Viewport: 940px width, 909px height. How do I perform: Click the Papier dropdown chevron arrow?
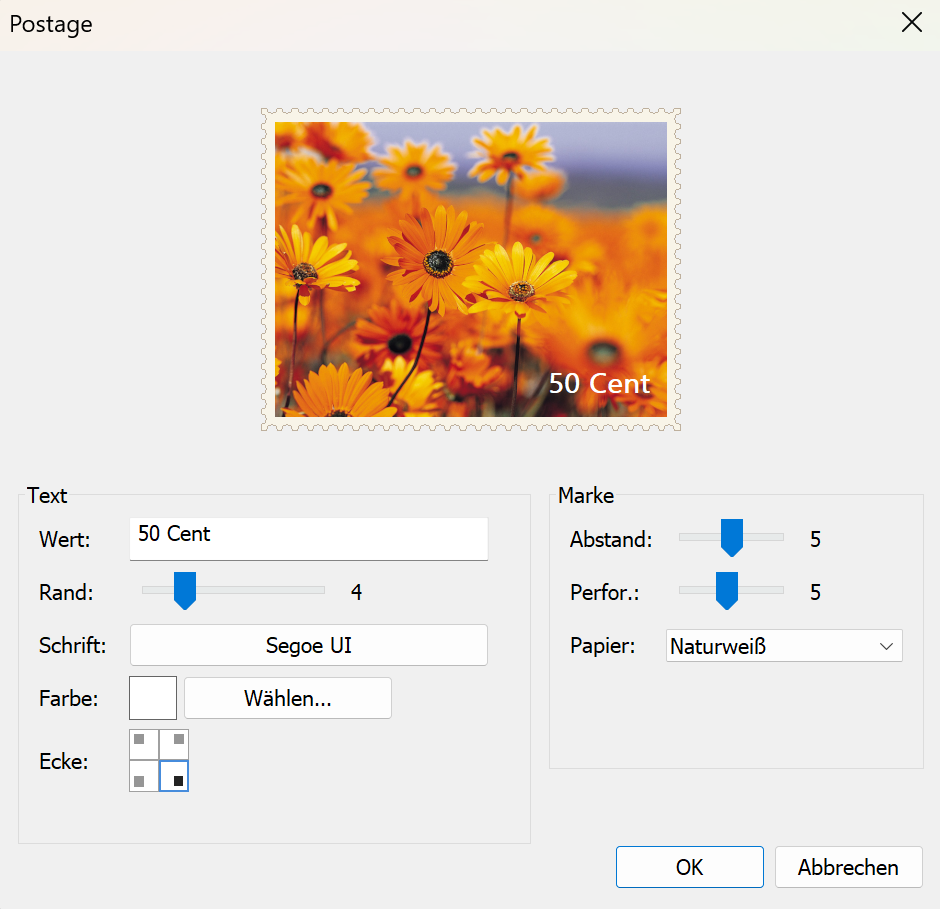[886, 646]
